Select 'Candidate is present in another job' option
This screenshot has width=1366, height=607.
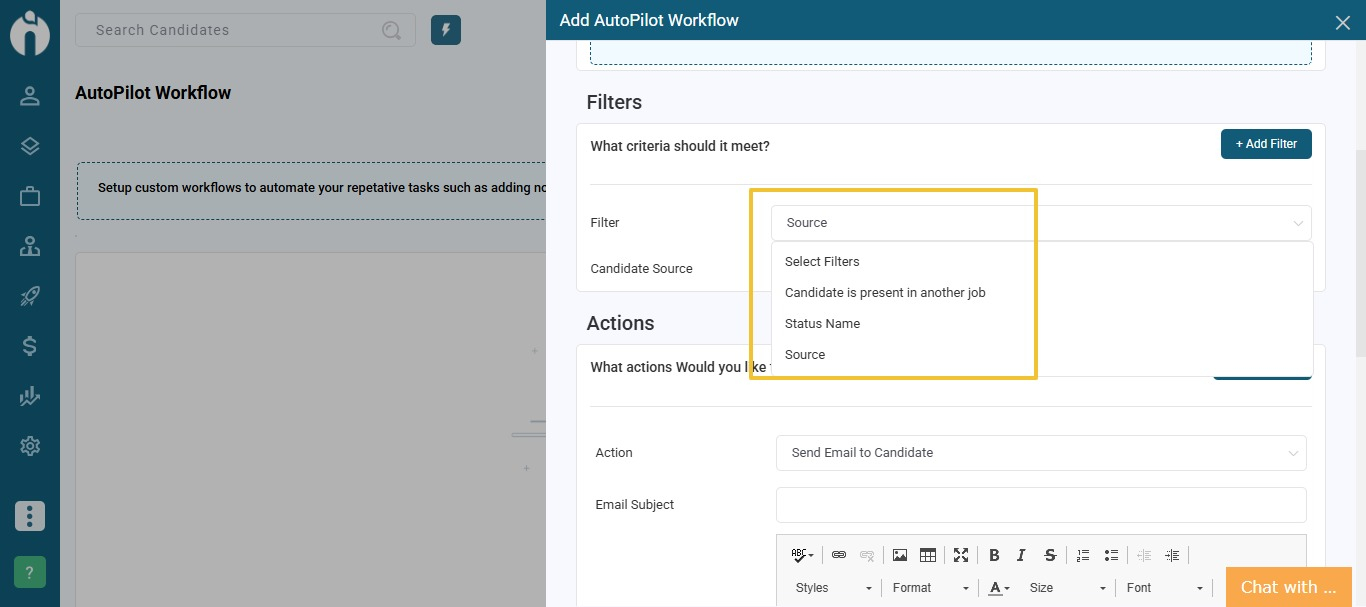[x=885, y=293]
